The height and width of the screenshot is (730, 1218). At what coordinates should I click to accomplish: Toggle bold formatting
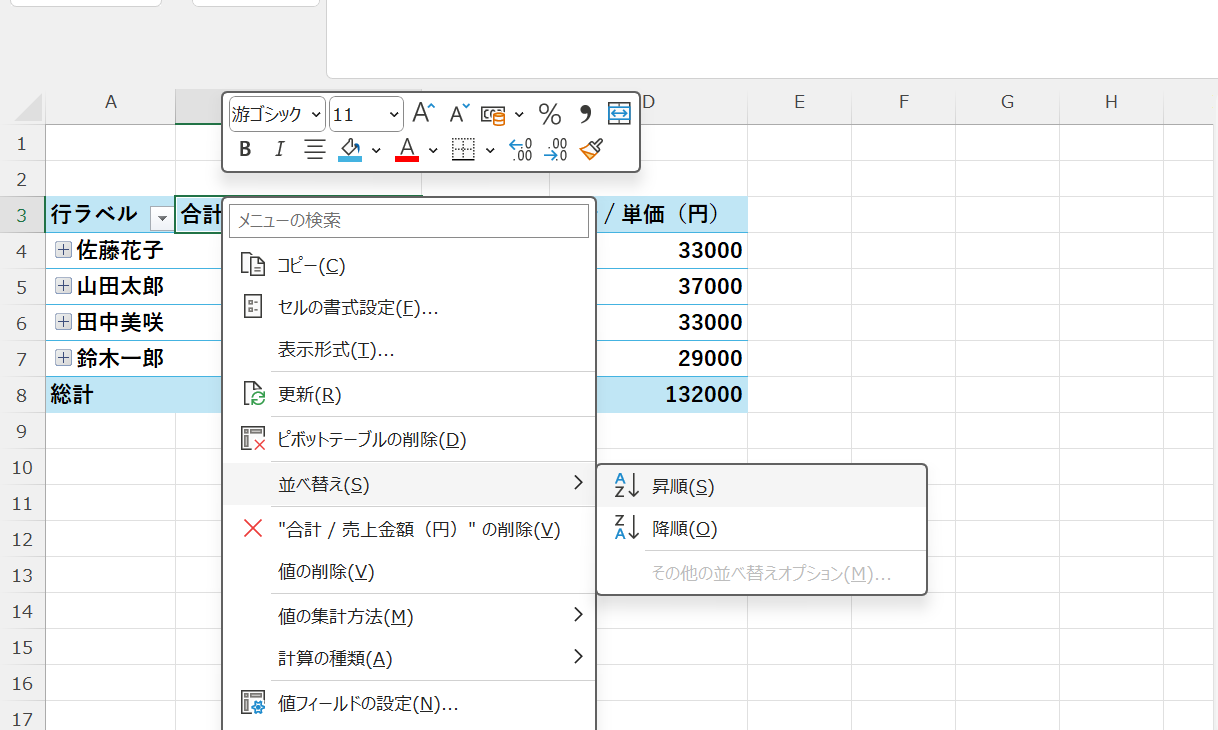(244, 149)
